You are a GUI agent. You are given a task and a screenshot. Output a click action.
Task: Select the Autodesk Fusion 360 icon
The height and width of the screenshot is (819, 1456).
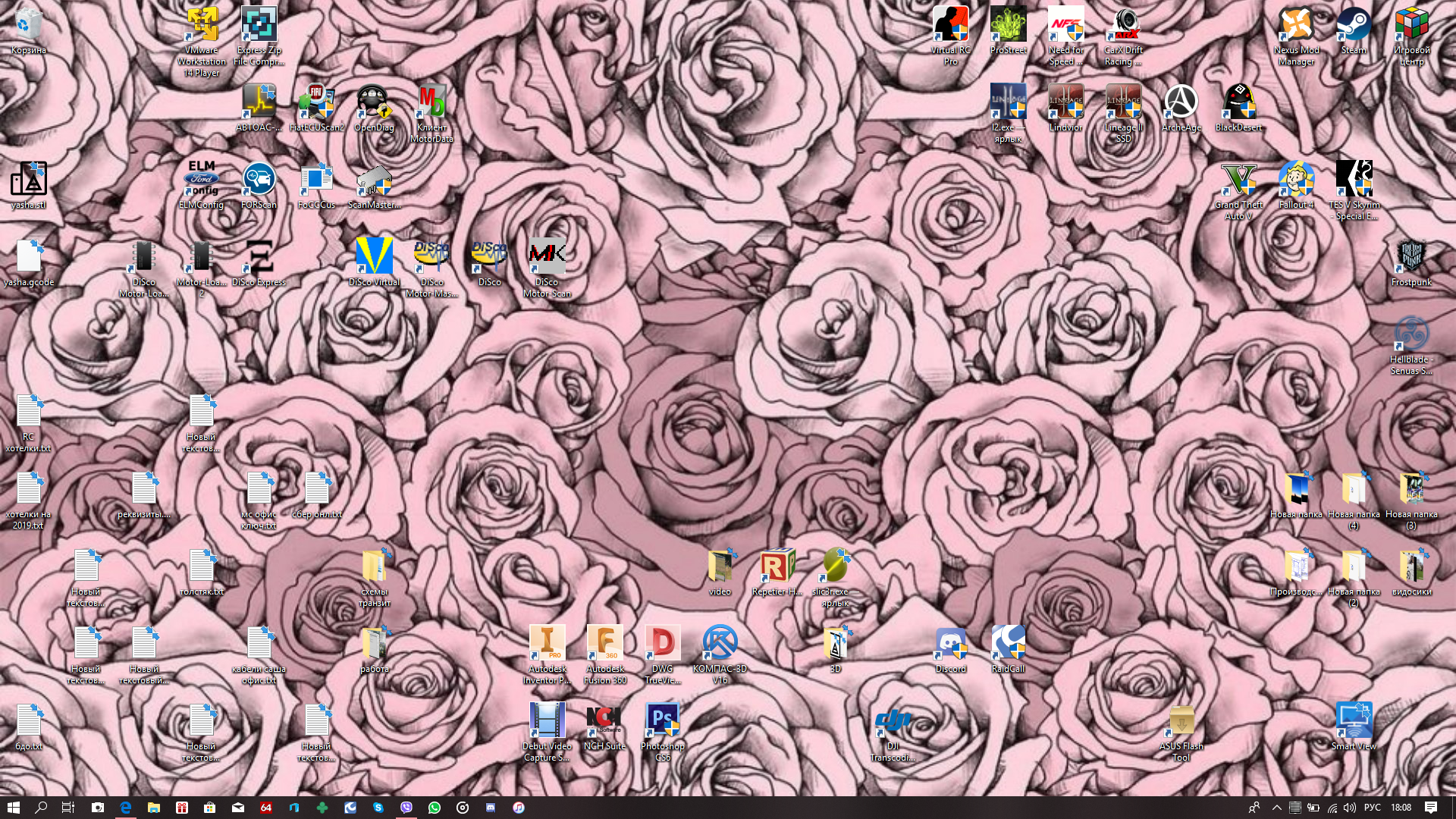(604, 644)
